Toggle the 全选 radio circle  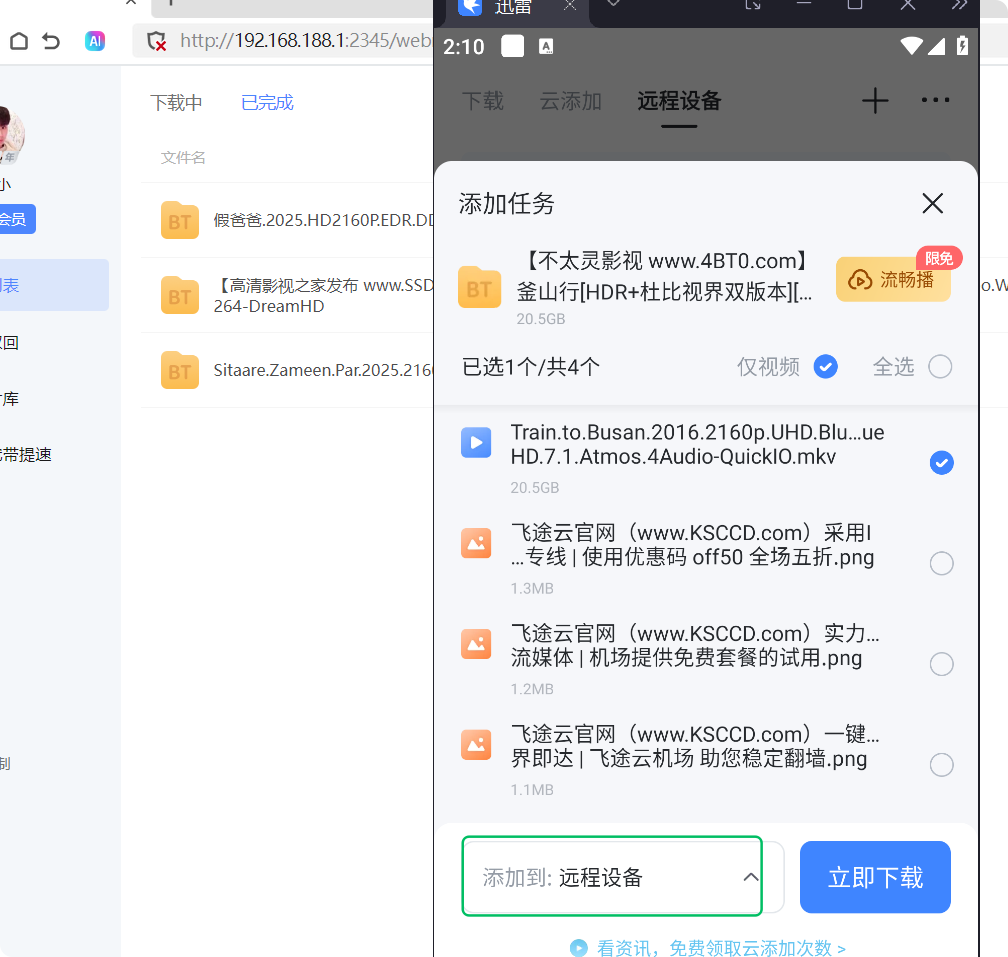pos(940,367)
